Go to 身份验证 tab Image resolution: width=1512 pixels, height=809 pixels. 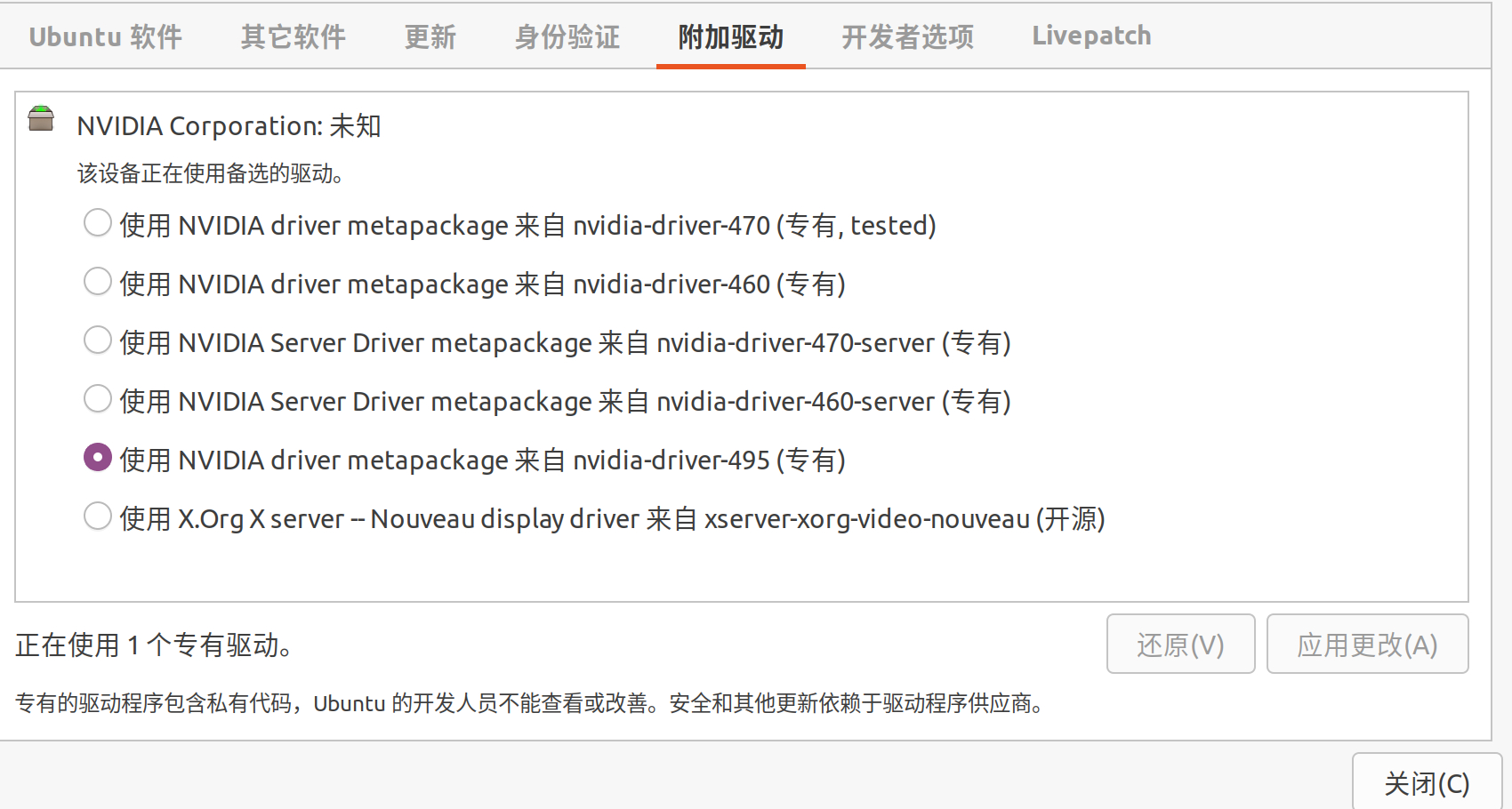(x=567, y=36)
